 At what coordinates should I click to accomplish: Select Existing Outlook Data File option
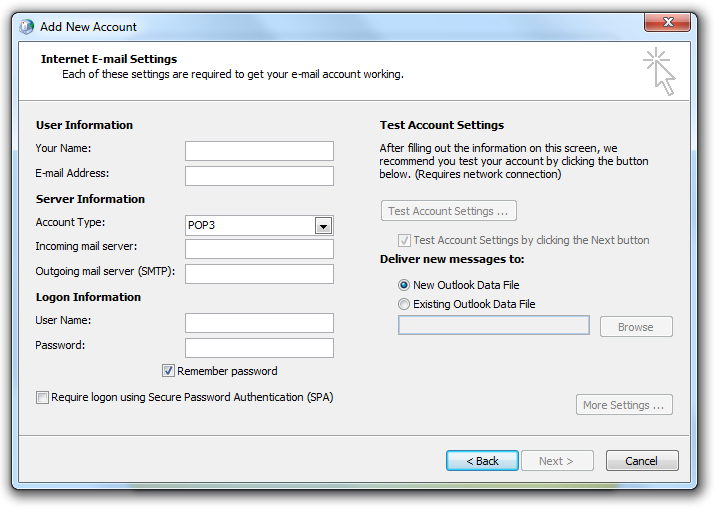pyautogui.click(x=404, y=304)
